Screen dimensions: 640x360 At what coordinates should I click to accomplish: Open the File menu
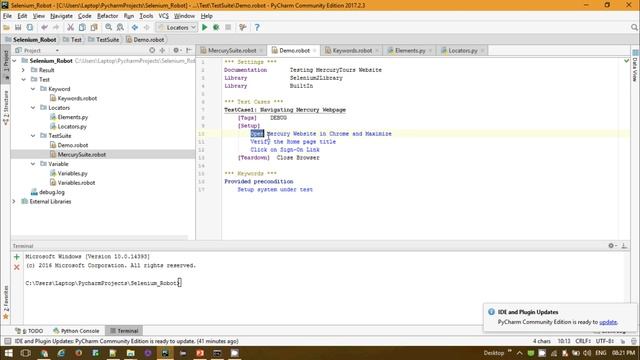coord(7,16)
